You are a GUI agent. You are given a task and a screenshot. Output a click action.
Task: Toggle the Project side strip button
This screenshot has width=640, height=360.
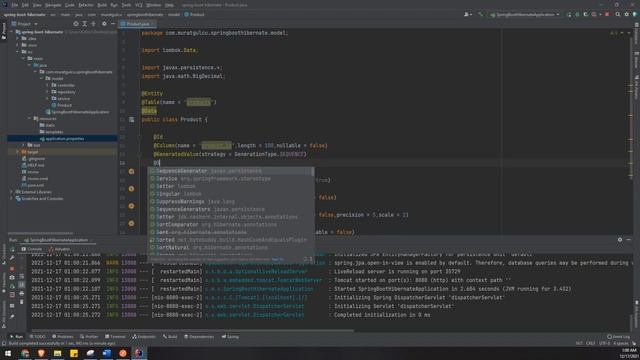click(4, 31)
